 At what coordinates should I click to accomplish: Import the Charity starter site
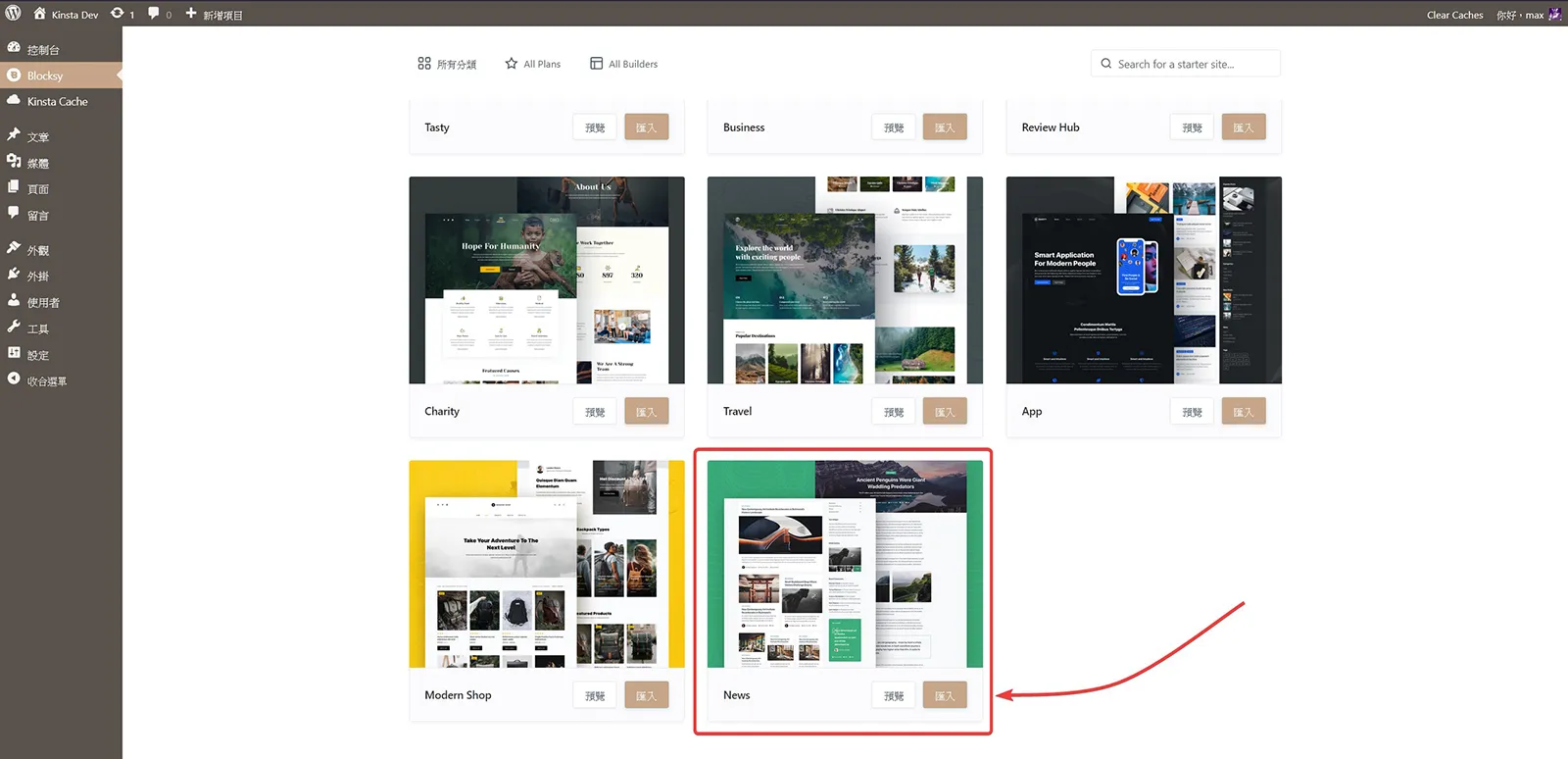[647, 412]
